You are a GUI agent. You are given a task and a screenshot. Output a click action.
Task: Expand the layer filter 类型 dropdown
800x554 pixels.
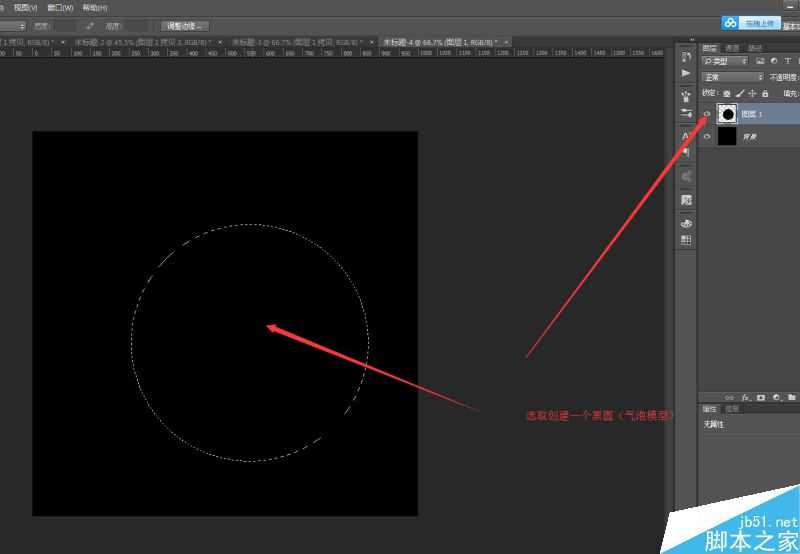coord(725,61)
